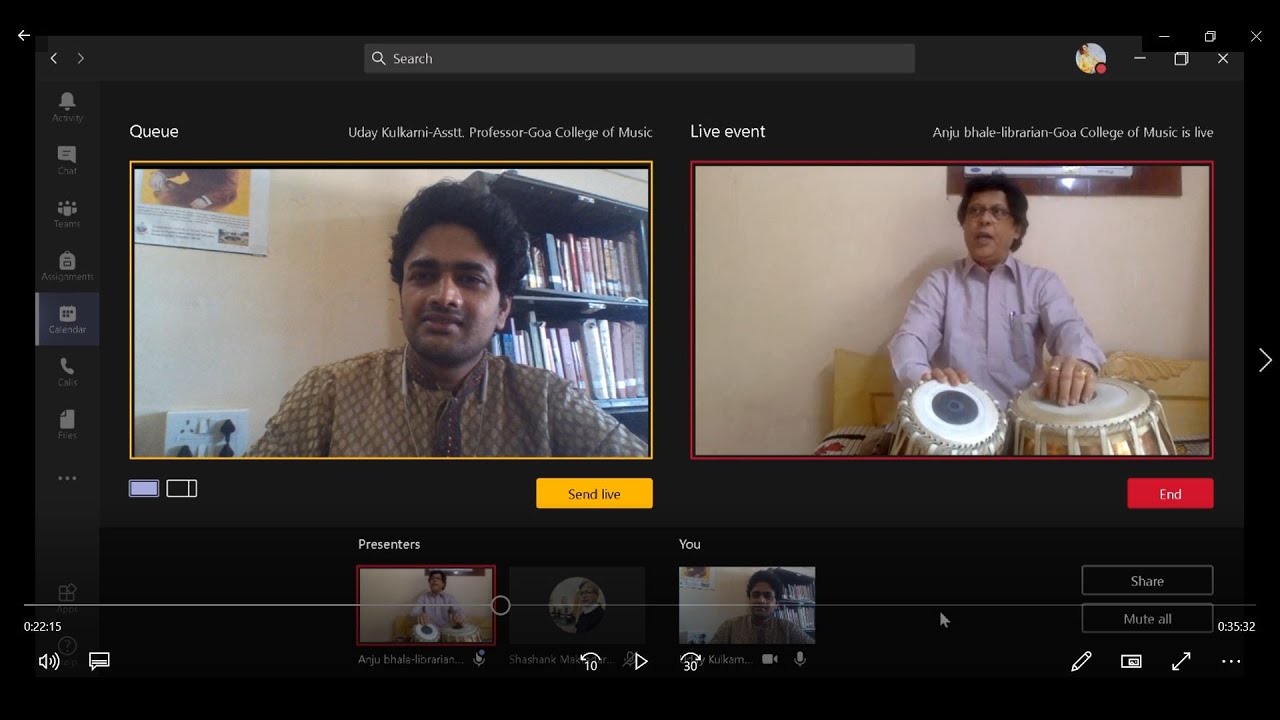The width and height of the screenshot is (1280, 720).
Task: Click the elapsed time 0:22:15
Action: point(42,627)
